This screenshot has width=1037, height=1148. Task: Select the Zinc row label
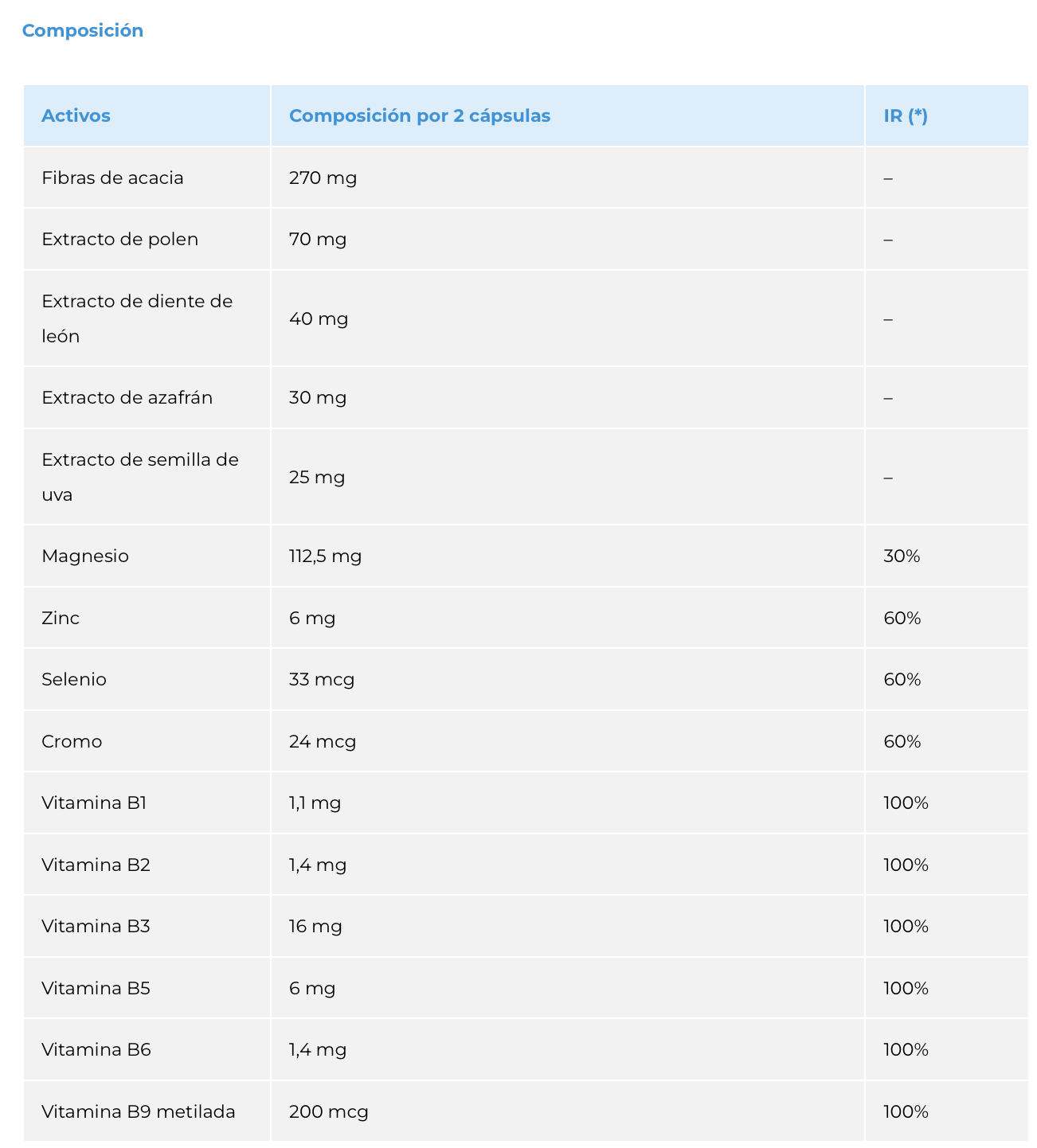click(x=61, y=618)
